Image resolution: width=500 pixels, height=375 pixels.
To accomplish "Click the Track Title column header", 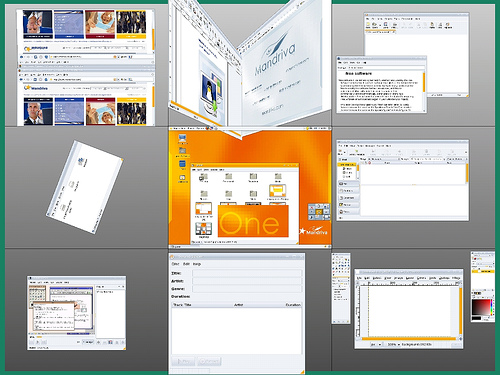I will pyautogui.click(x=182, y=305).
